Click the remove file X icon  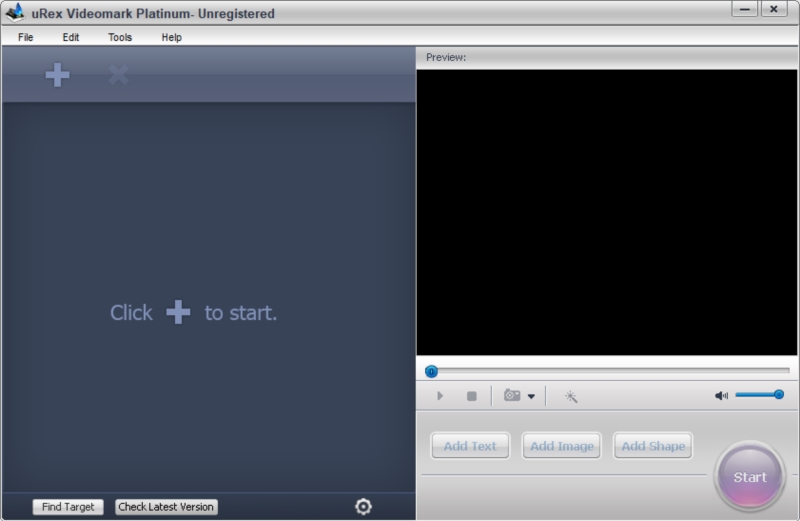118,75
